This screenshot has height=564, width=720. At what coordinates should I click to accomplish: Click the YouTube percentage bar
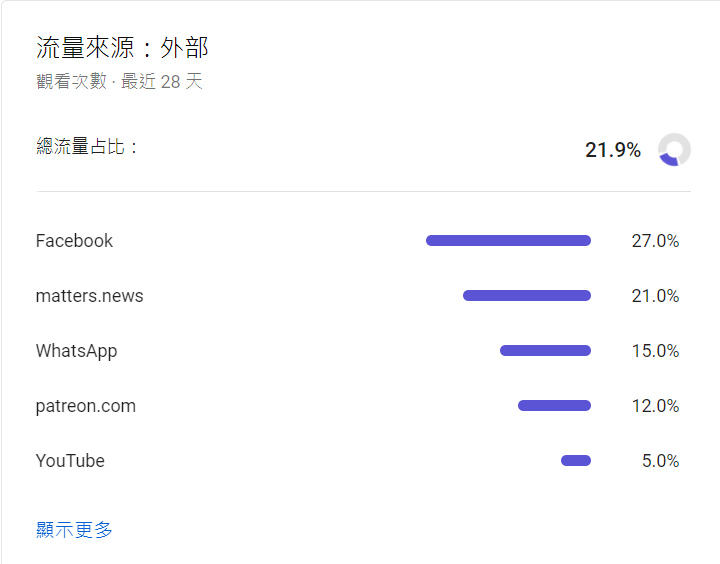(576, 460)
